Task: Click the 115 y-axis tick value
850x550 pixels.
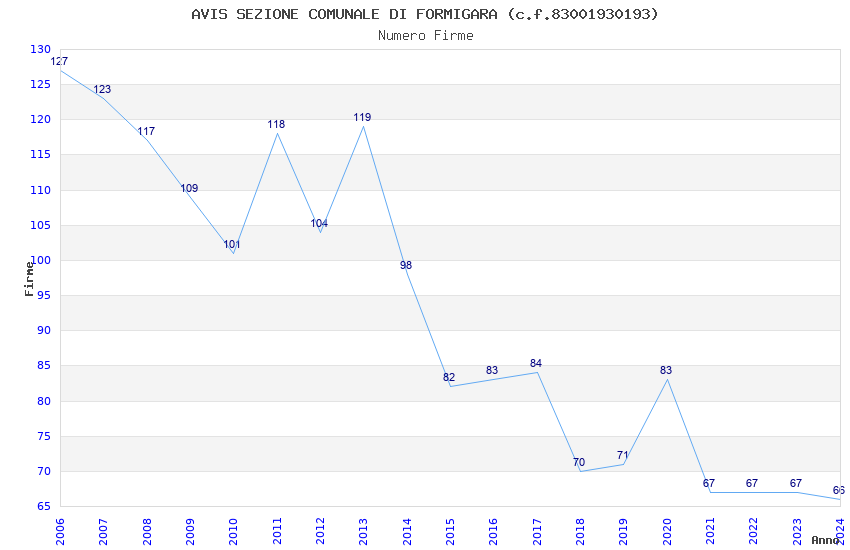Action: point(41,155)
